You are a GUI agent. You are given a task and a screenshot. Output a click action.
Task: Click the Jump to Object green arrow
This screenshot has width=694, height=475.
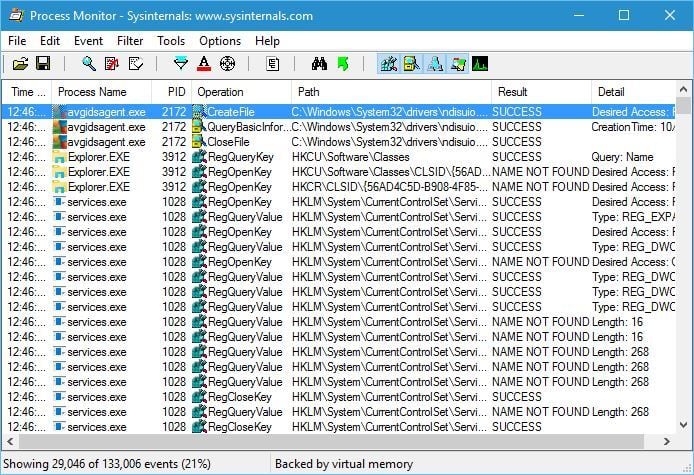coord(343,64)
